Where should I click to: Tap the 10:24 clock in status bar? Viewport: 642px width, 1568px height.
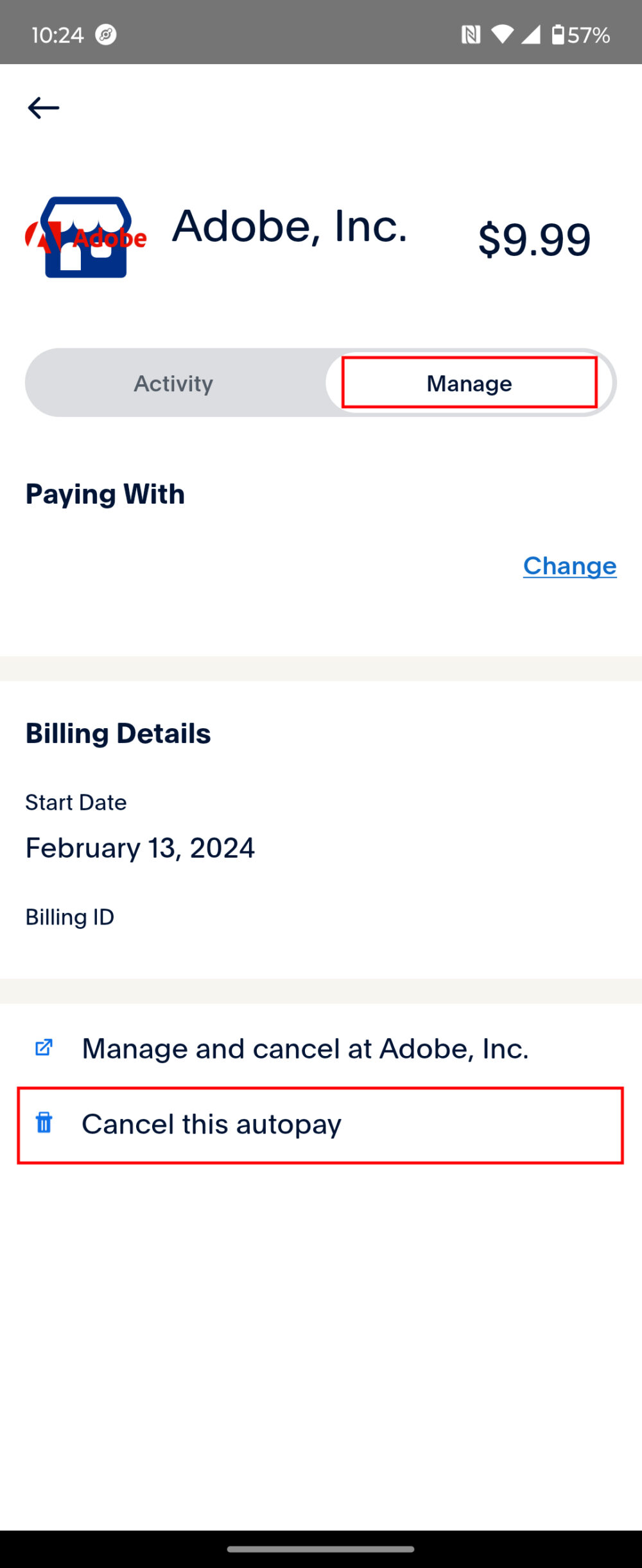(58, 35)
